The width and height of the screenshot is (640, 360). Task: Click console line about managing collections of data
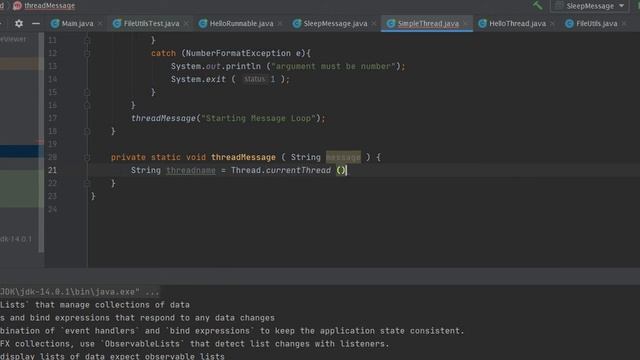(95, 305)
